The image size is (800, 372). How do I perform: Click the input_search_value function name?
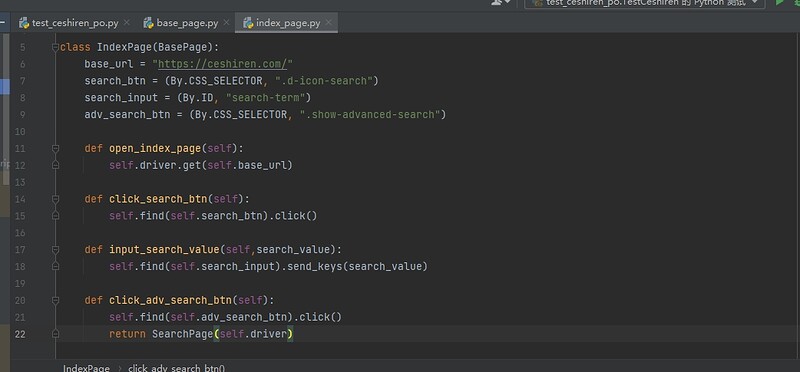coord(164,250)
